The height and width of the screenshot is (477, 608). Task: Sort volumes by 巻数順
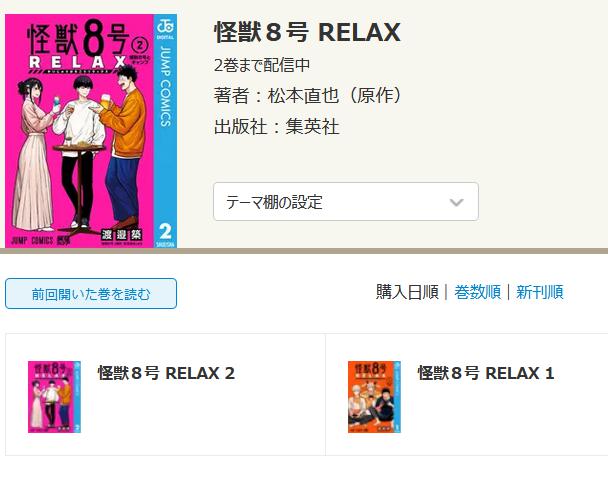coord(477,292)
